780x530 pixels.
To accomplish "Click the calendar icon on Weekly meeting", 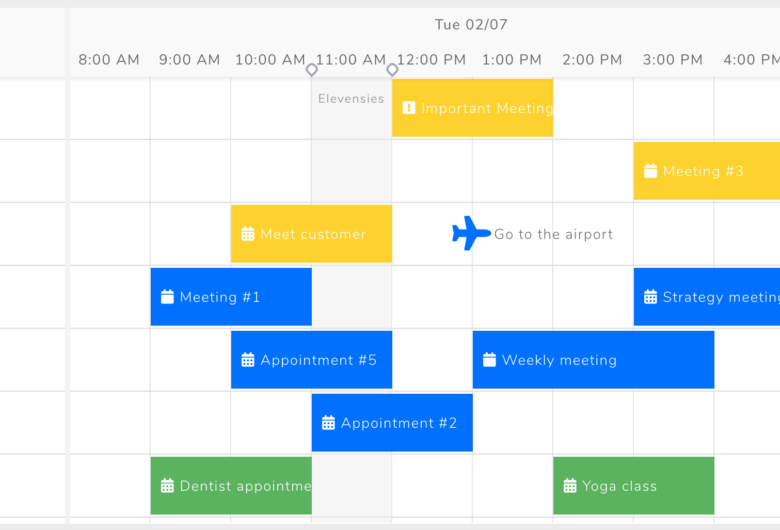I will tap(489, 359).
